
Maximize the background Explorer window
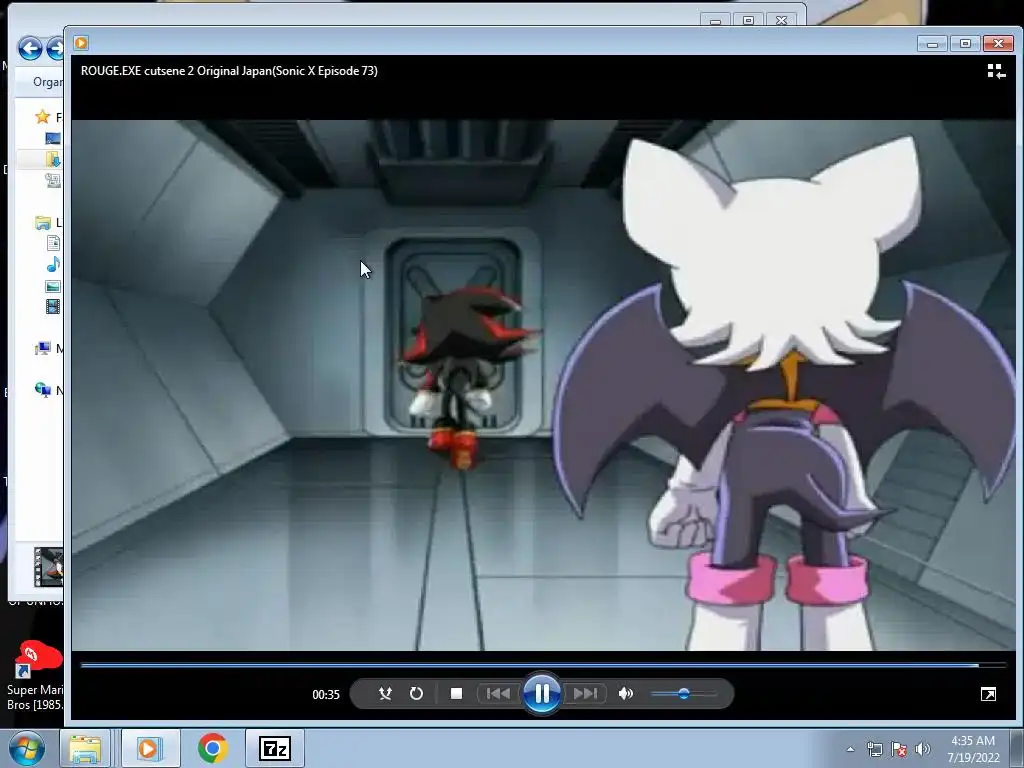[x=748, y=20]
